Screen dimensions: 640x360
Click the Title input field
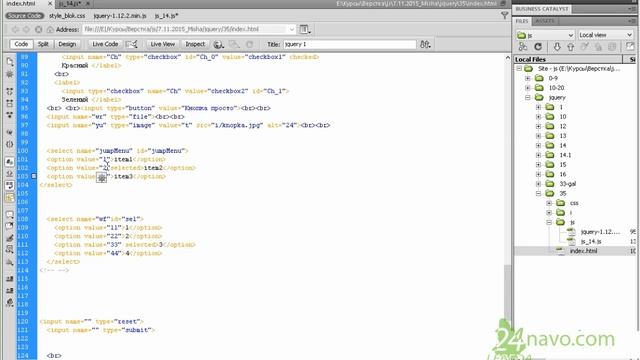(x=350, y=44)
